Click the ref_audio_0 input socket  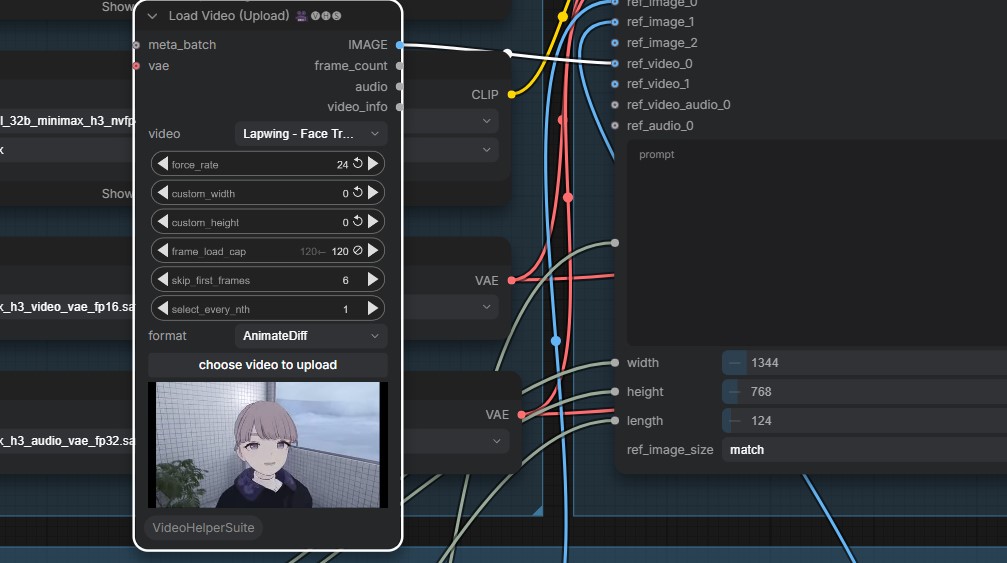[615, 126]
